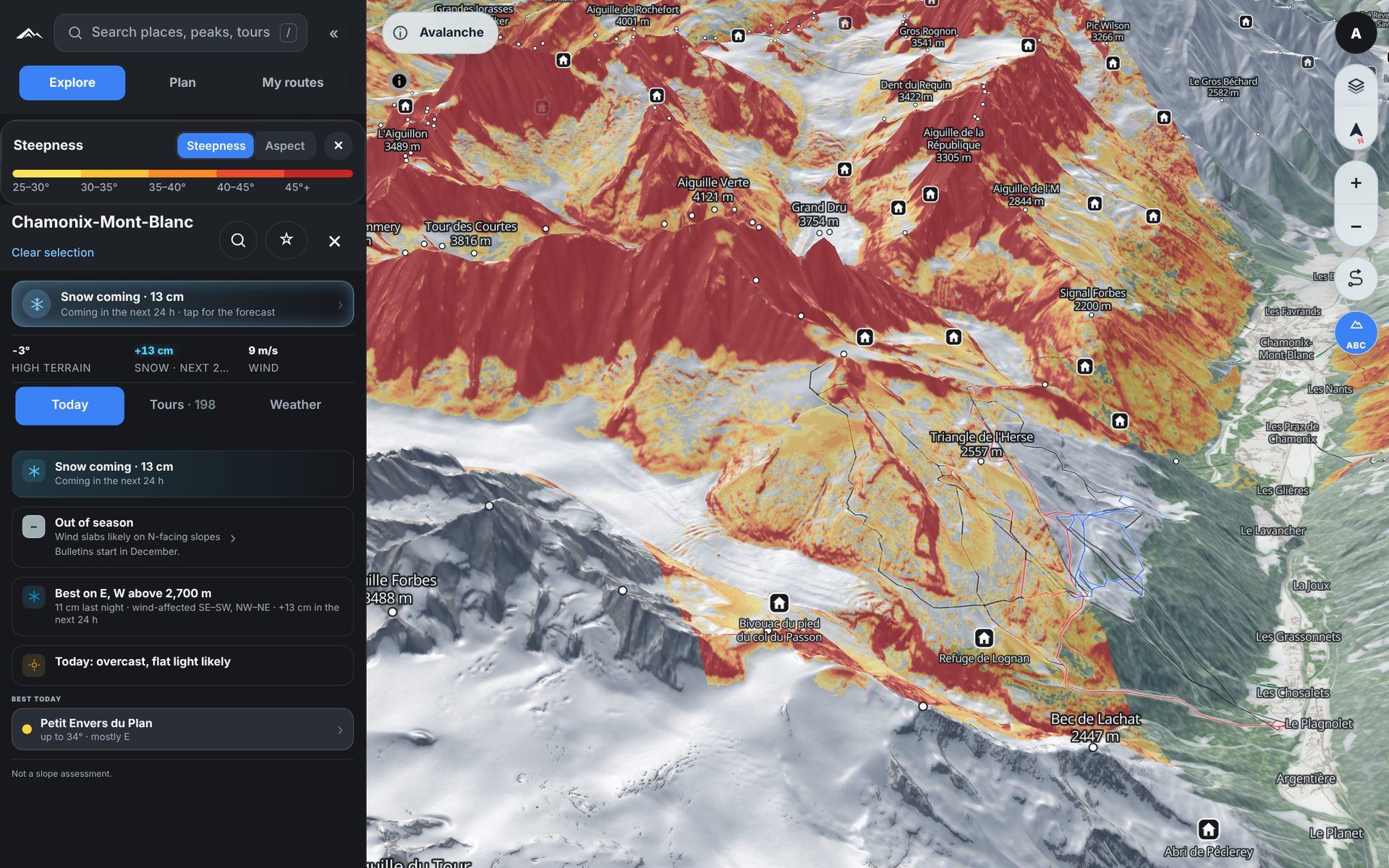Close the Chamonix-Mont-Blanc panel
The width and height of the screenshot is (1389, 868).
tap(334, 241)
